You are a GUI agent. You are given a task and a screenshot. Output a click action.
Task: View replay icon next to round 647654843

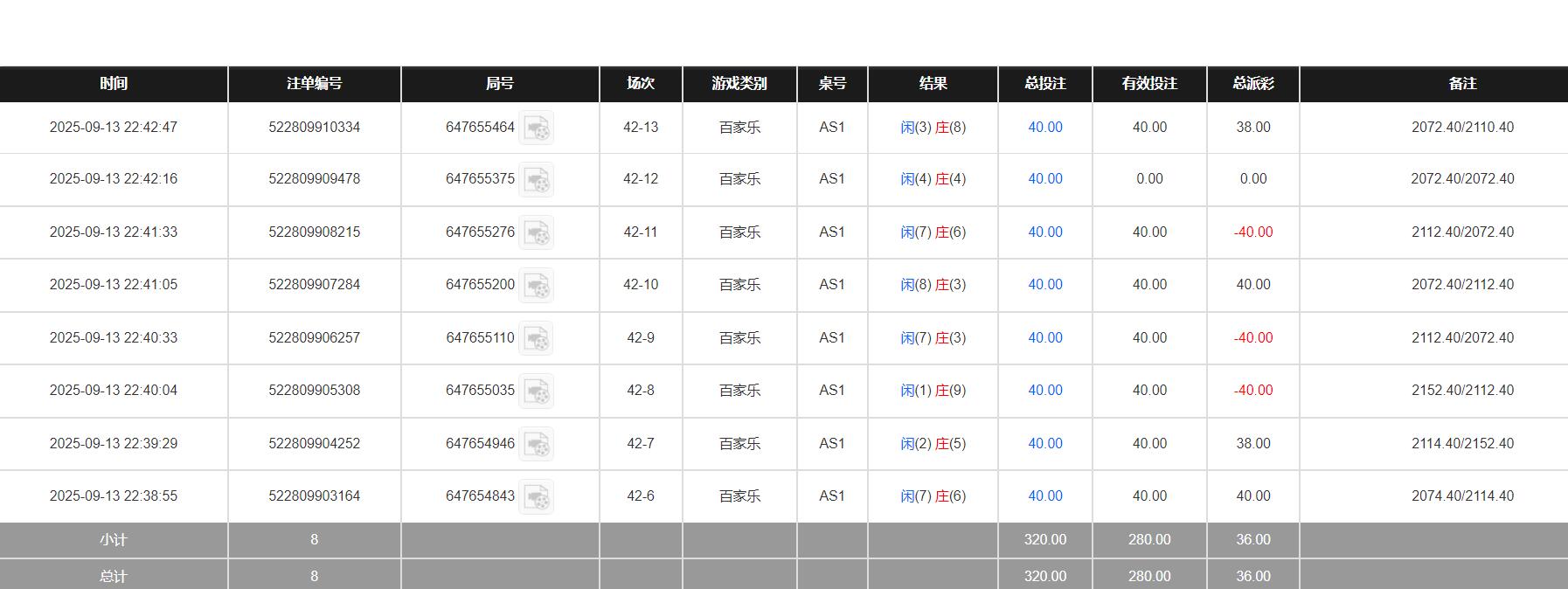point(536,496)
